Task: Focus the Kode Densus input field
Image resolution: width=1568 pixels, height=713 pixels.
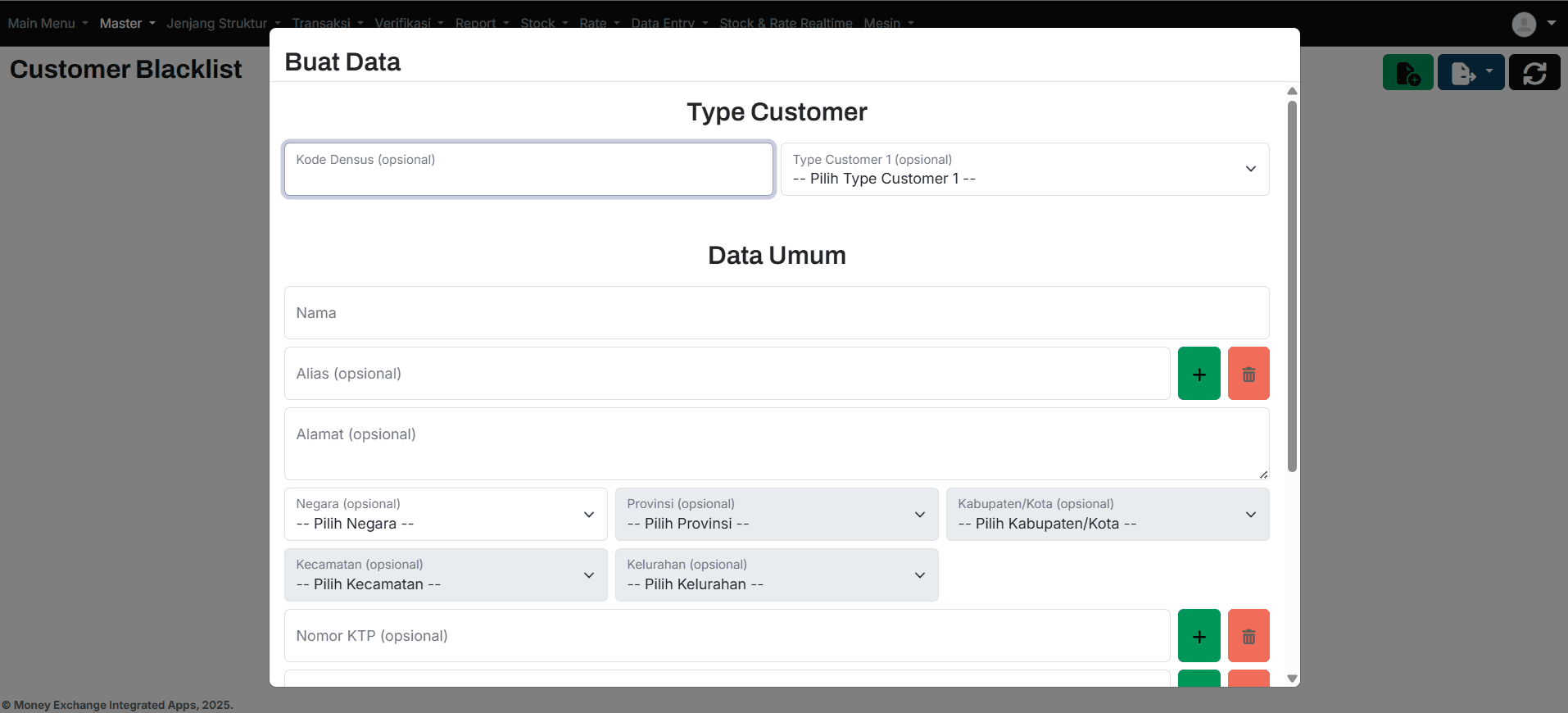Action: (x=528, y=170)
